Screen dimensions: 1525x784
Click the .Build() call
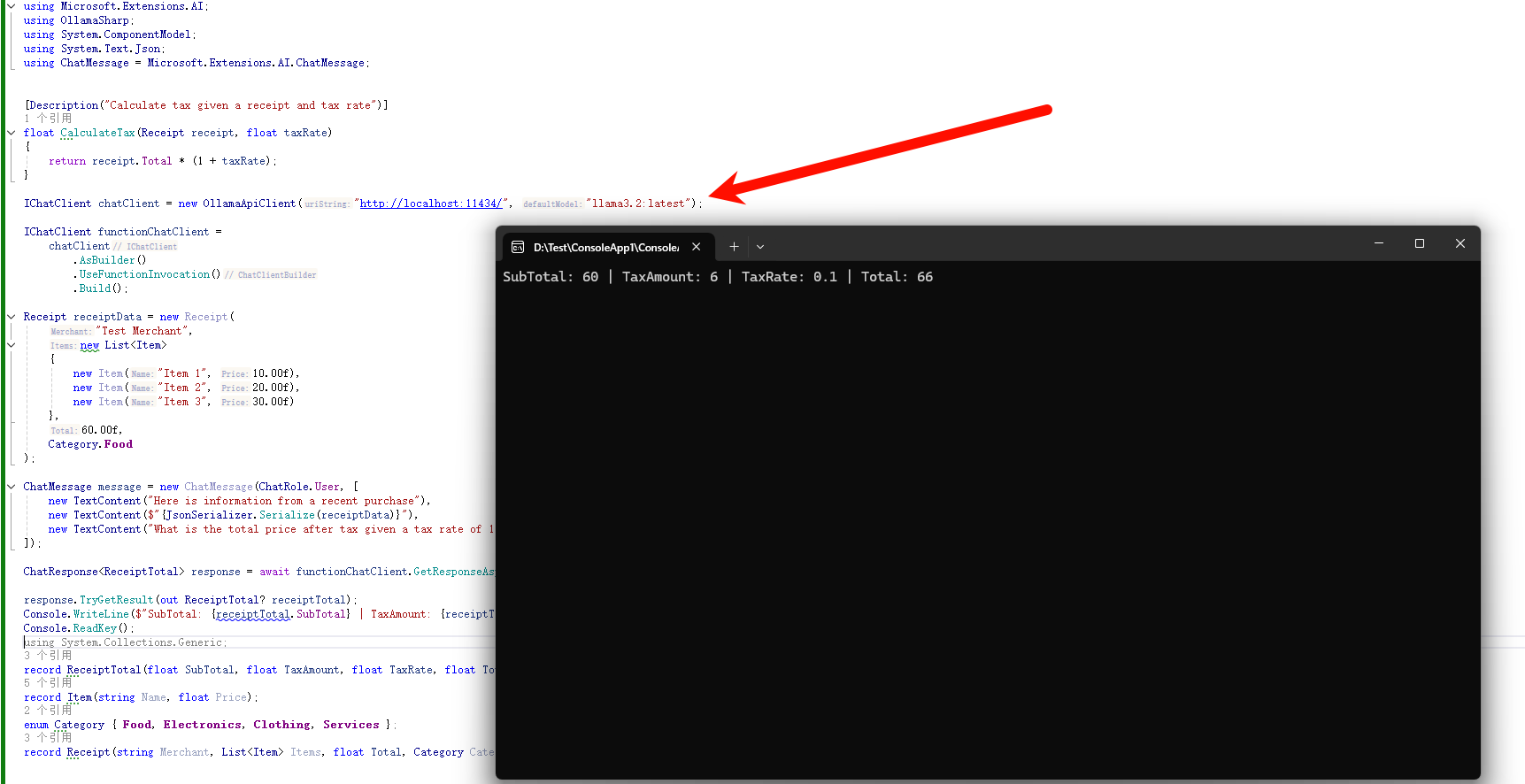coord(100,288)
